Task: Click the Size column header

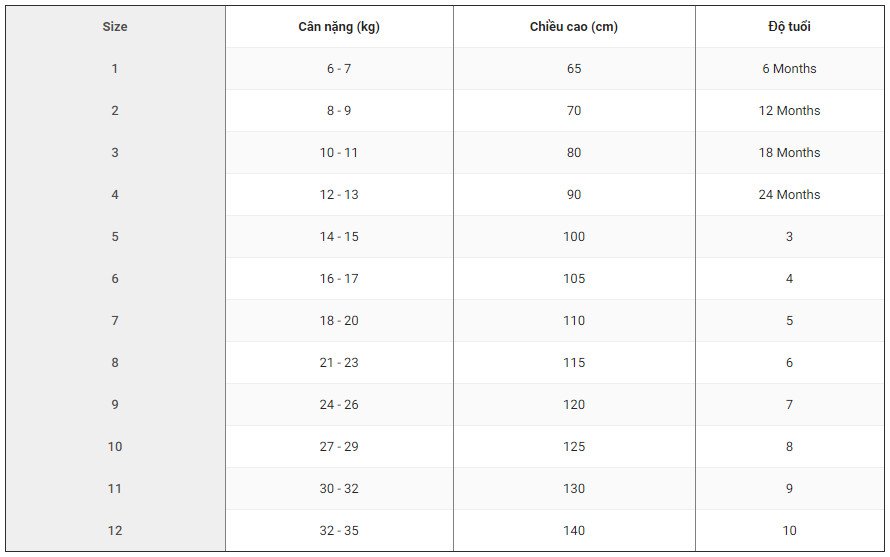Action: tap(115, 27)
